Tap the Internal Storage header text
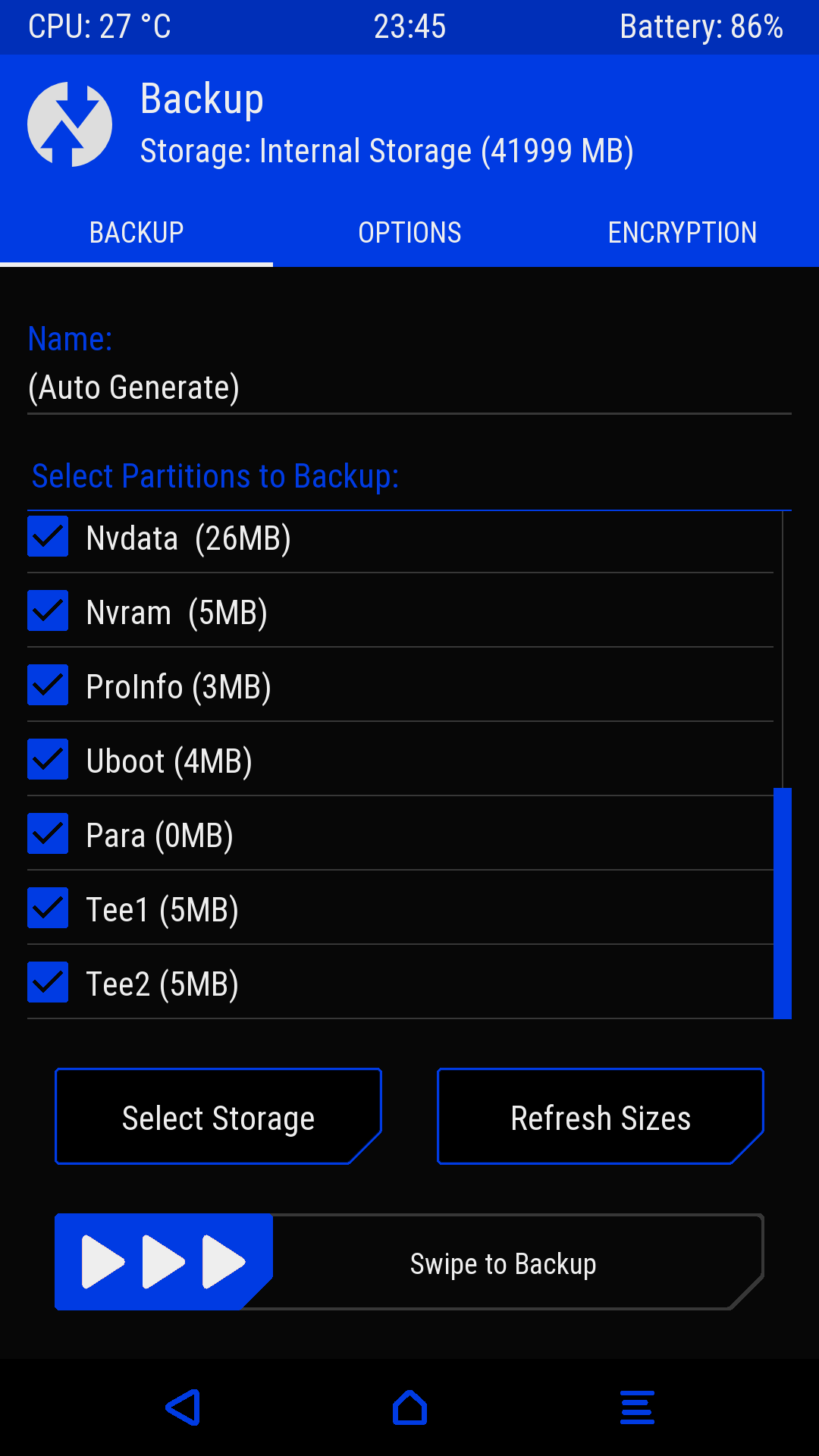 click(387, 151)
